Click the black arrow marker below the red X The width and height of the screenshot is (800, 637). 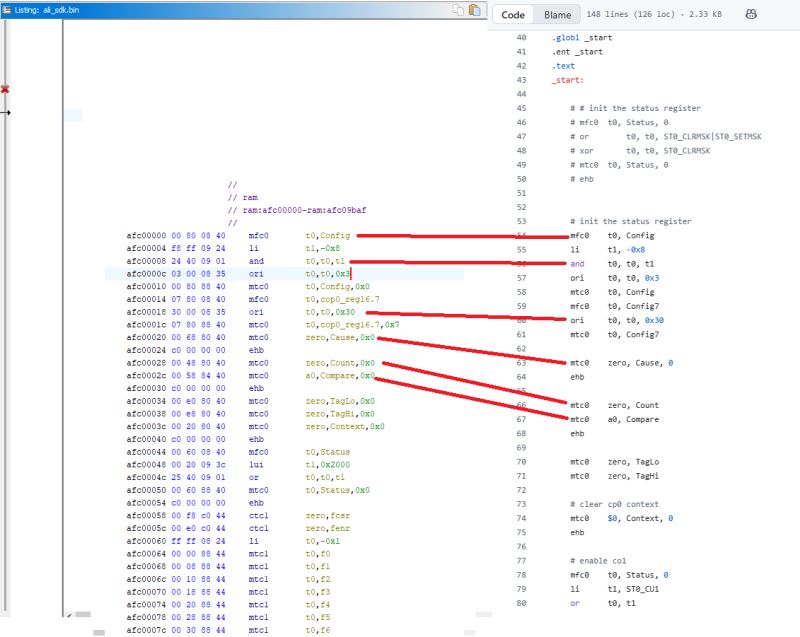[x=4, y=113]
